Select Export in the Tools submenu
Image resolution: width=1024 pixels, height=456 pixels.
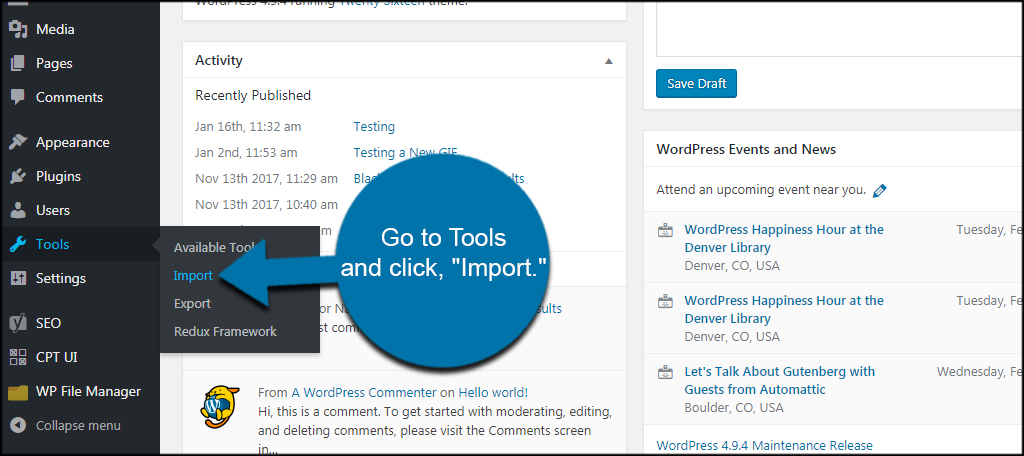point(192,304)
